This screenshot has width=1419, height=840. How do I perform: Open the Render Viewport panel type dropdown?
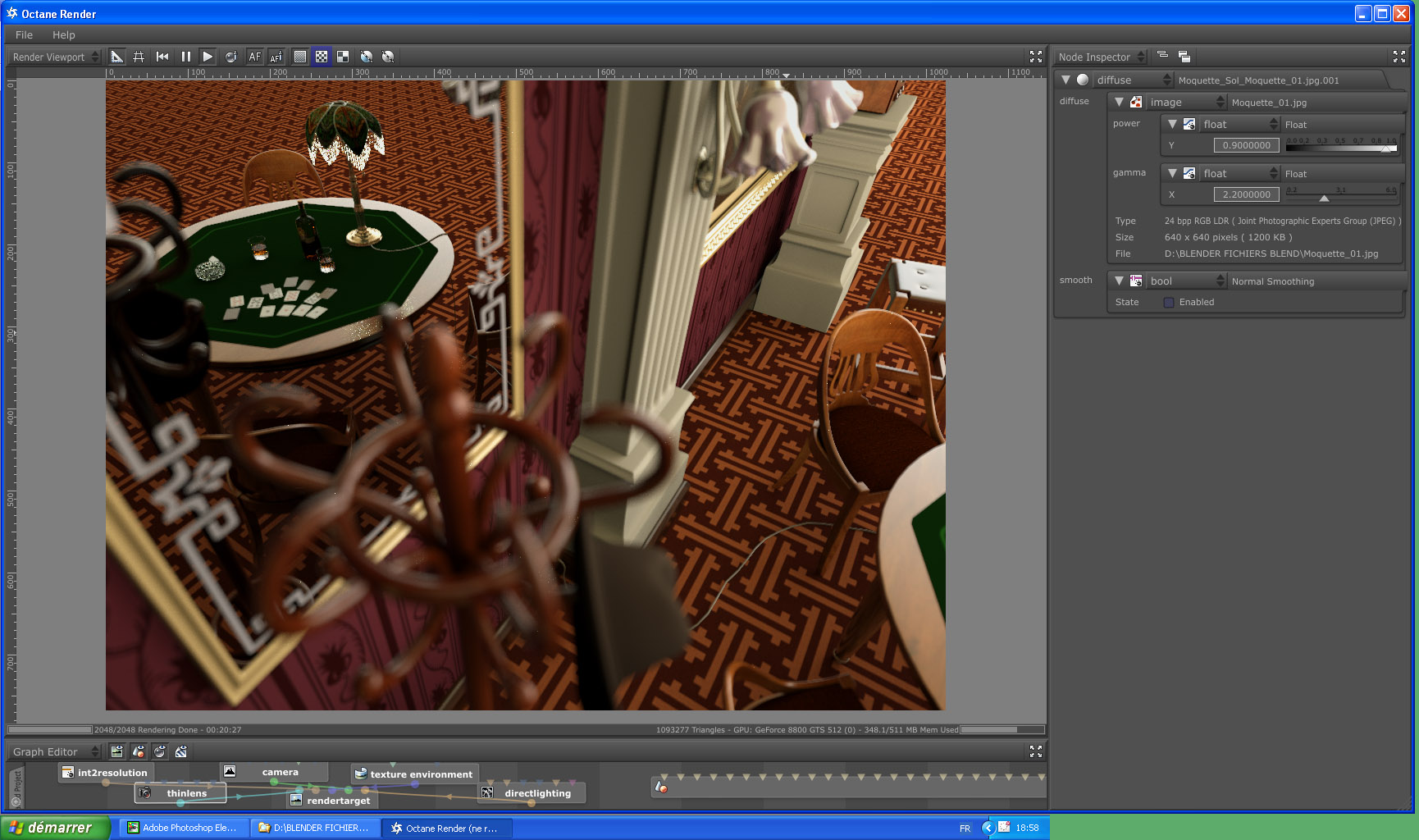coord(56,57)
